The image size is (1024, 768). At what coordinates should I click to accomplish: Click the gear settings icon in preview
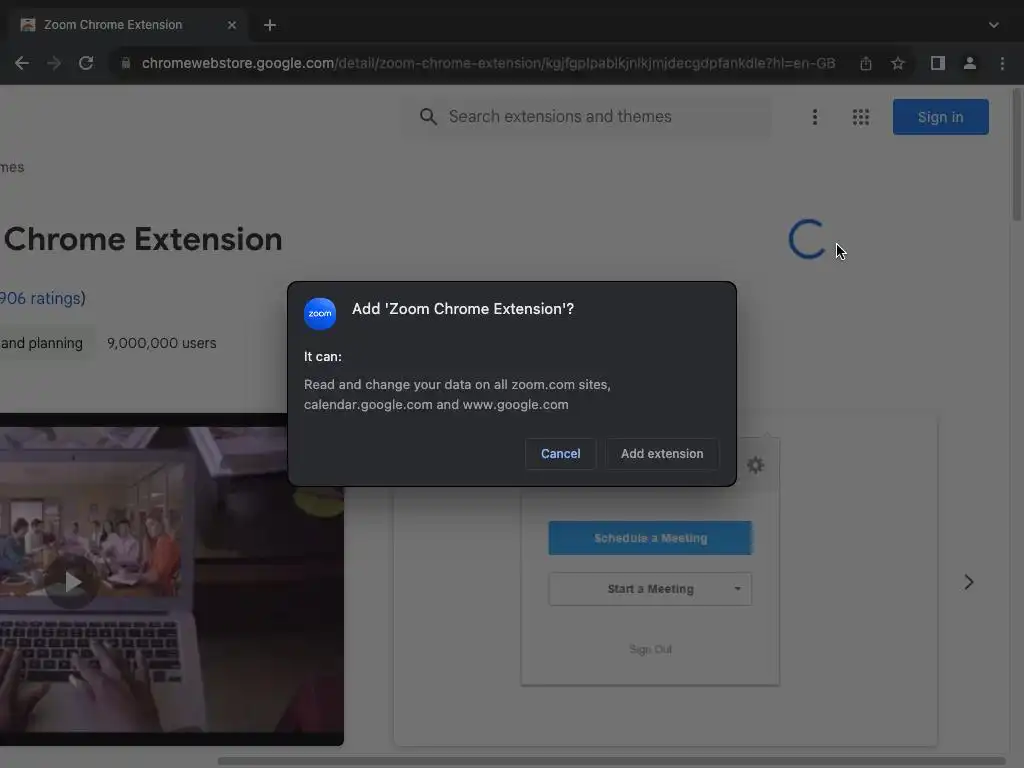[x=756, y=465]
